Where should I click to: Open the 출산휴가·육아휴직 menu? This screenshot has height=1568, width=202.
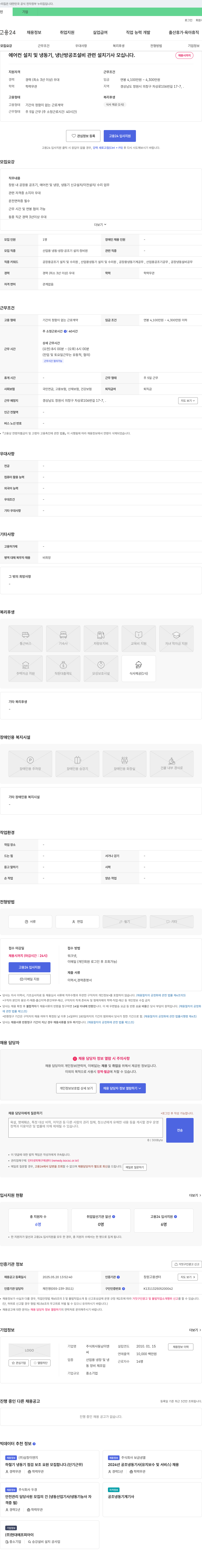(x=184, y=32)
